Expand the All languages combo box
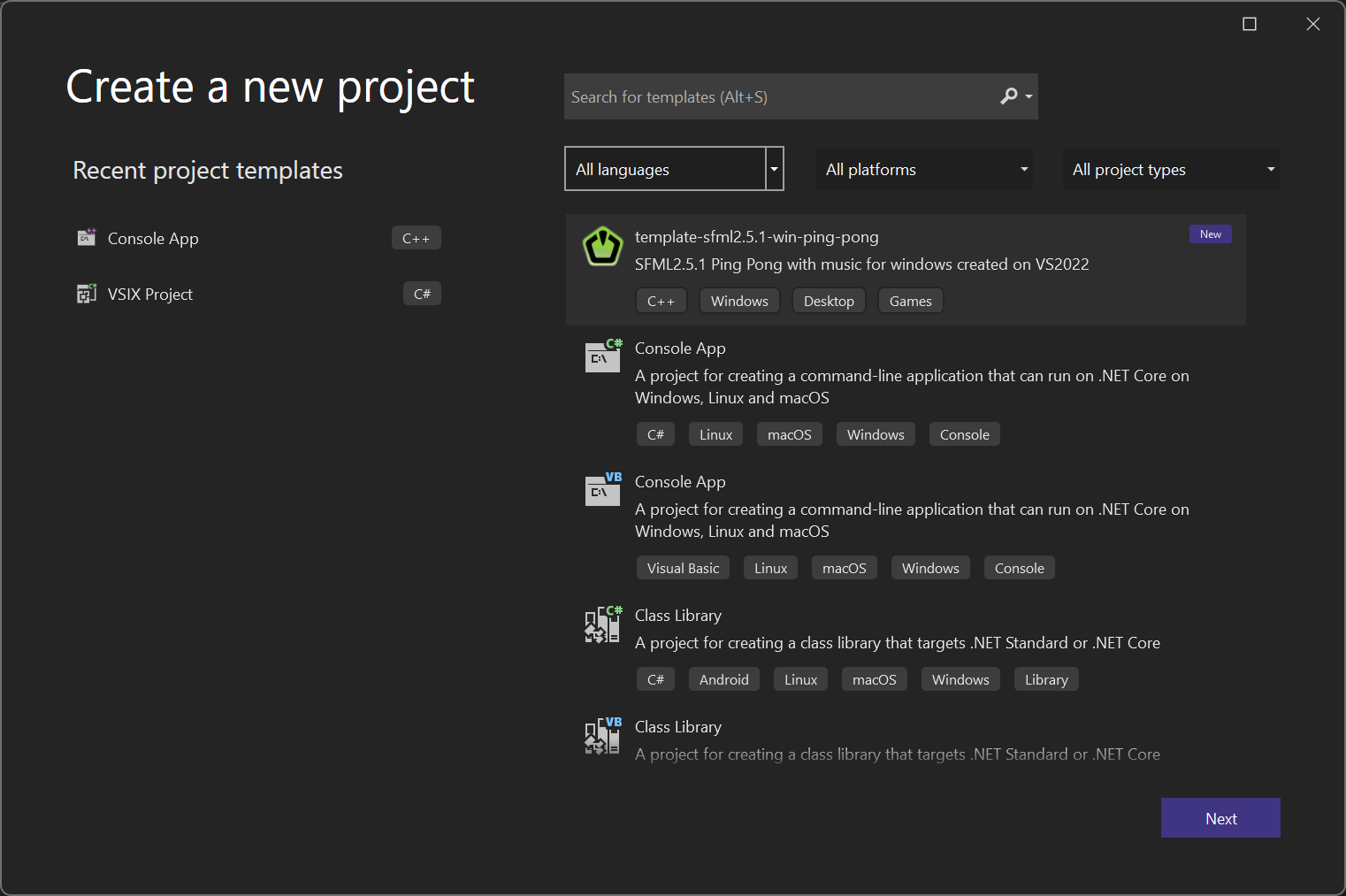The image size is (1346, 896). coord(674,169)
